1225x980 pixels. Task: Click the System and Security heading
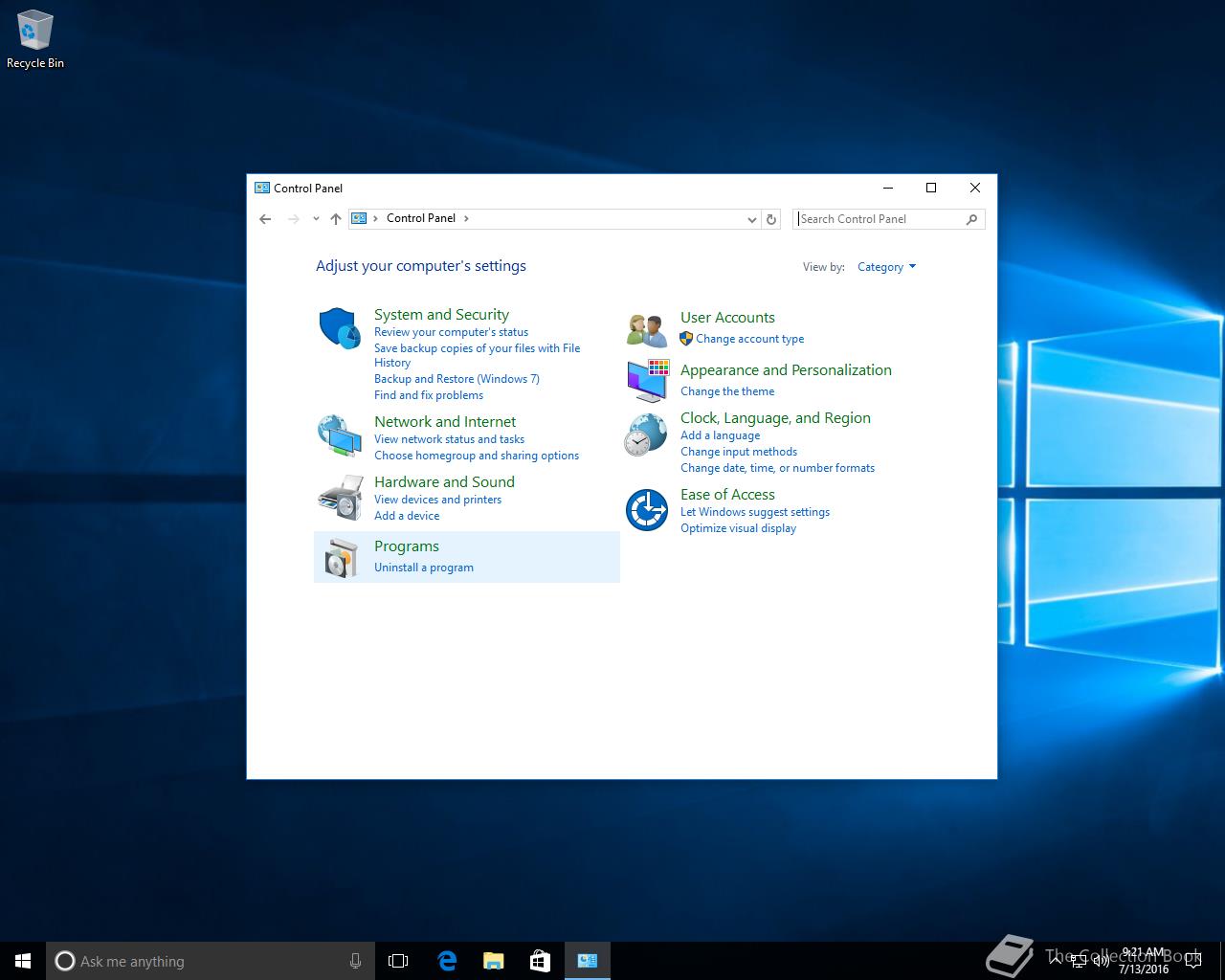(441, 315)
